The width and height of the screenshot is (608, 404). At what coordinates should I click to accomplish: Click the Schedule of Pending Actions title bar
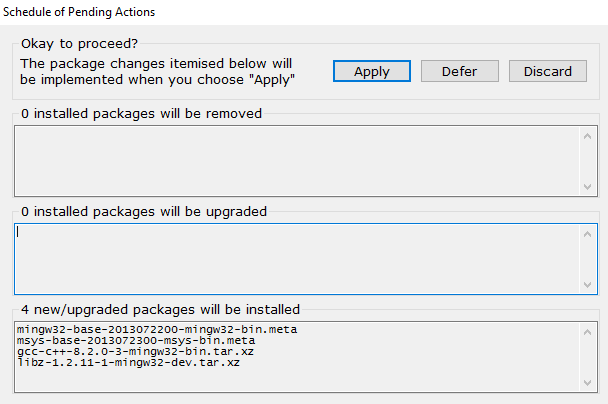tap(300, 12)
